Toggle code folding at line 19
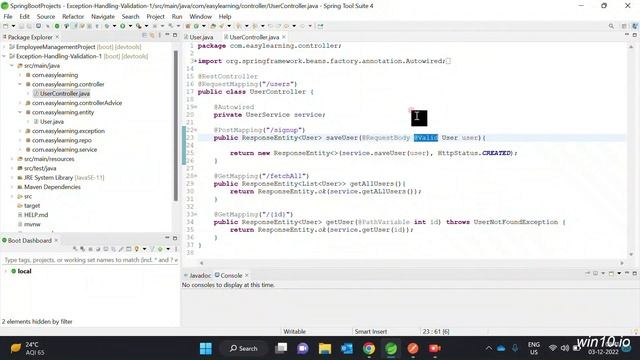 pyautogui.click(x=196, y=107)
